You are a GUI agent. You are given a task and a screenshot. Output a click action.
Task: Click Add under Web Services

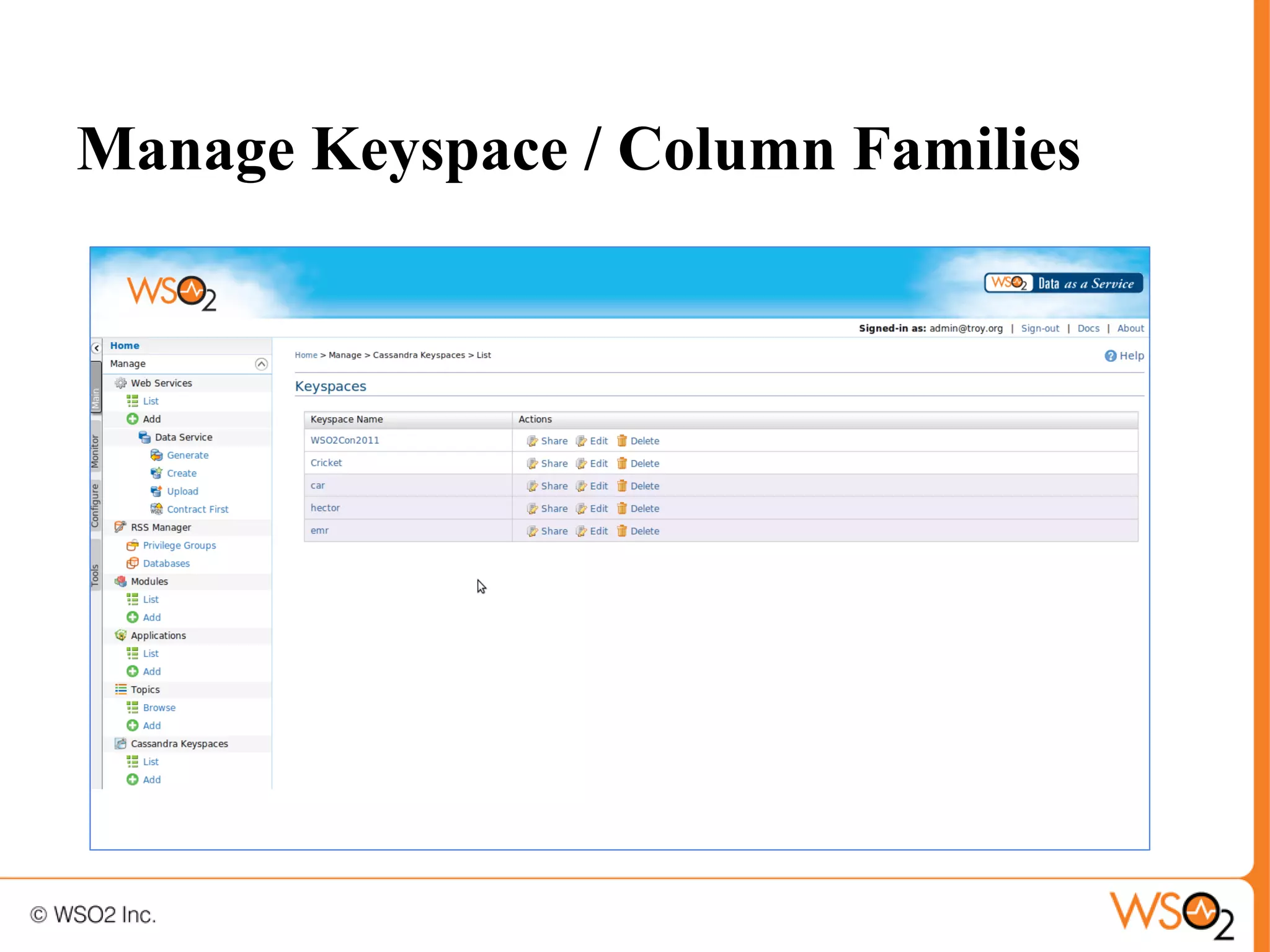pyautogui.click(x=152, y=419)
